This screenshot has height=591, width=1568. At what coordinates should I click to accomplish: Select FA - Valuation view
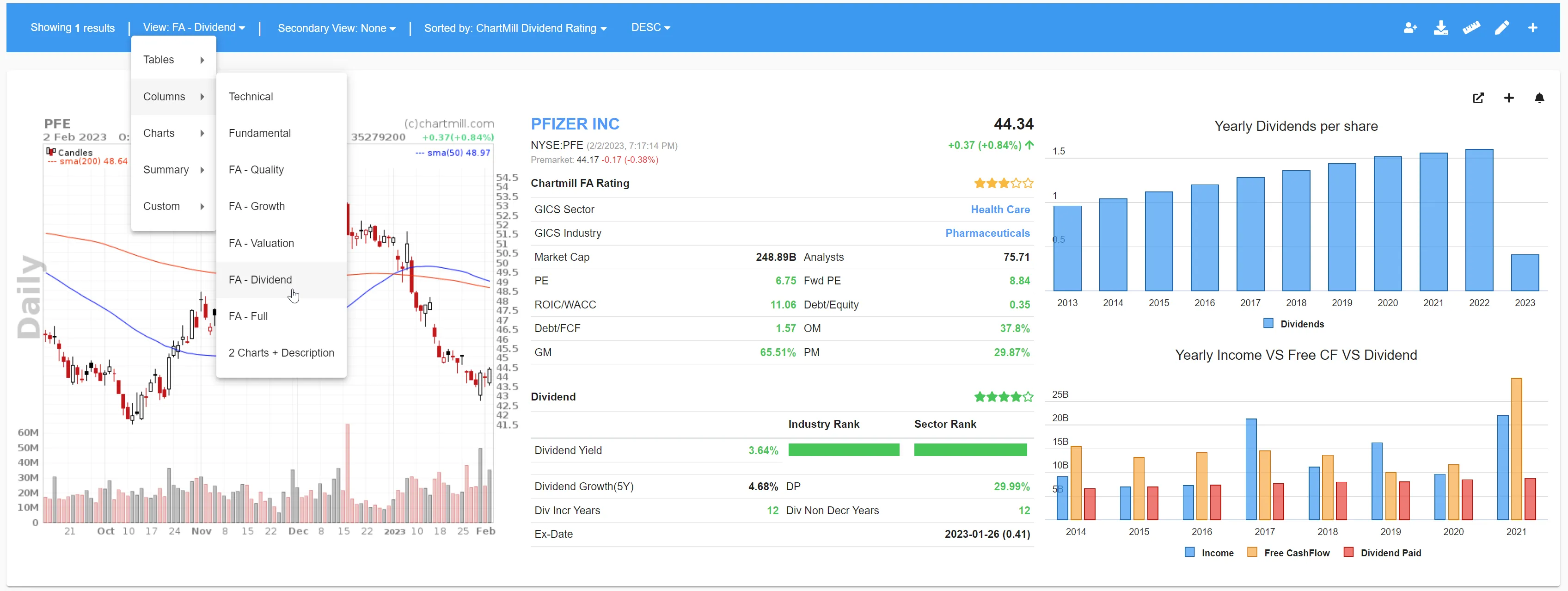281,243
